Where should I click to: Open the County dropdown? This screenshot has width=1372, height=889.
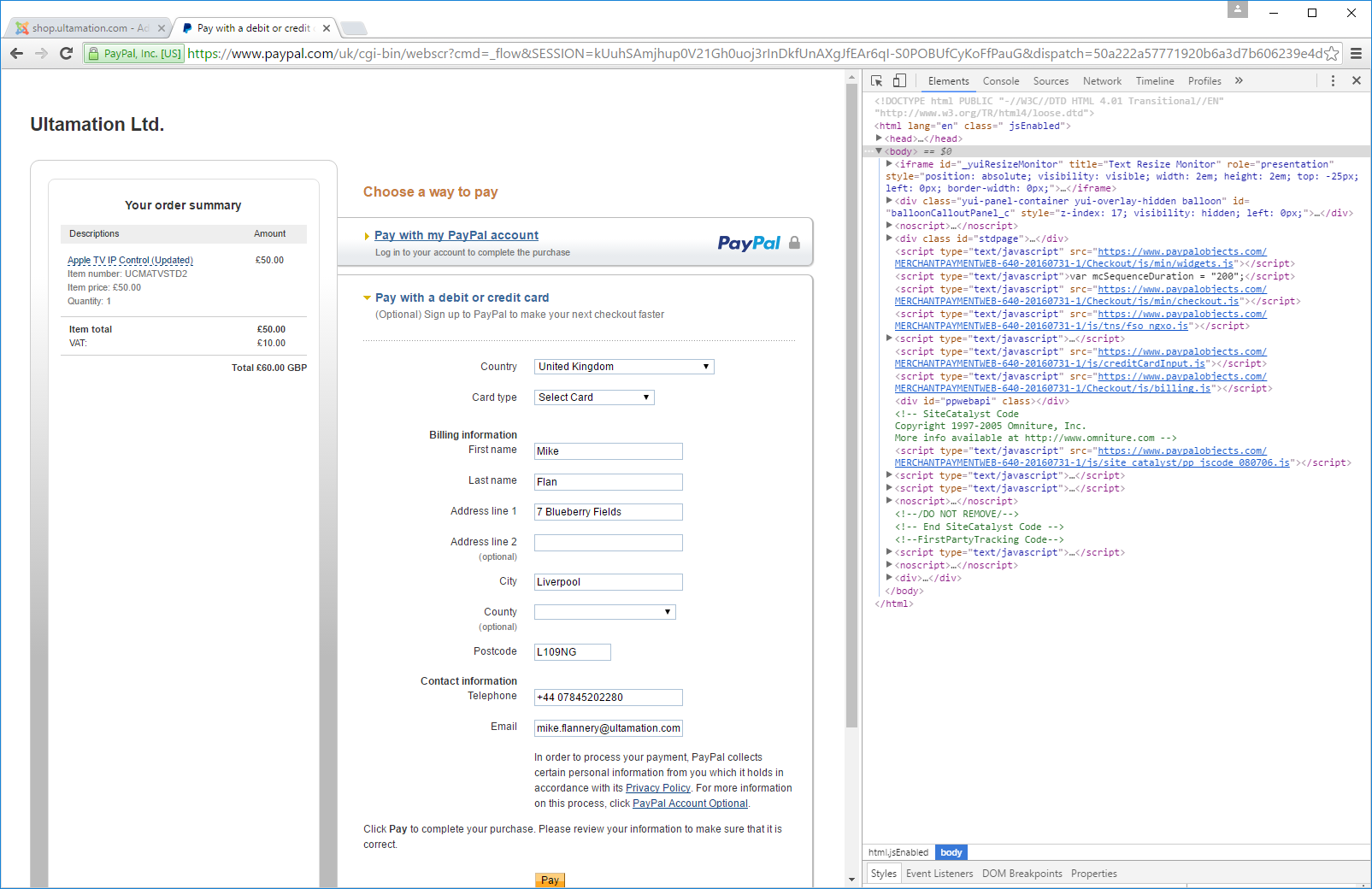(604, 612)
